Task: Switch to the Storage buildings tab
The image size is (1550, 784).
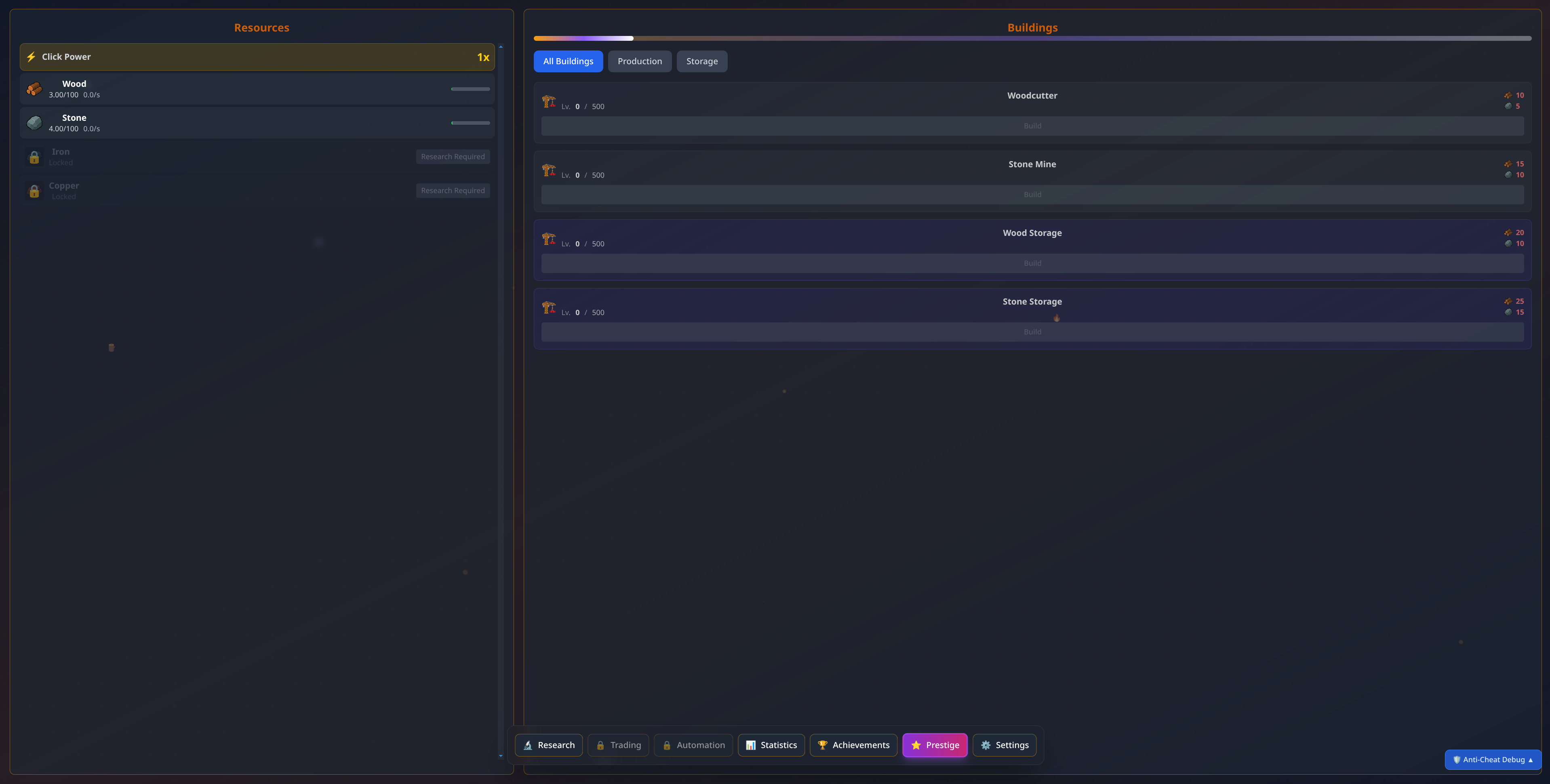Action: pyautogui.click(x=701, y=61)
